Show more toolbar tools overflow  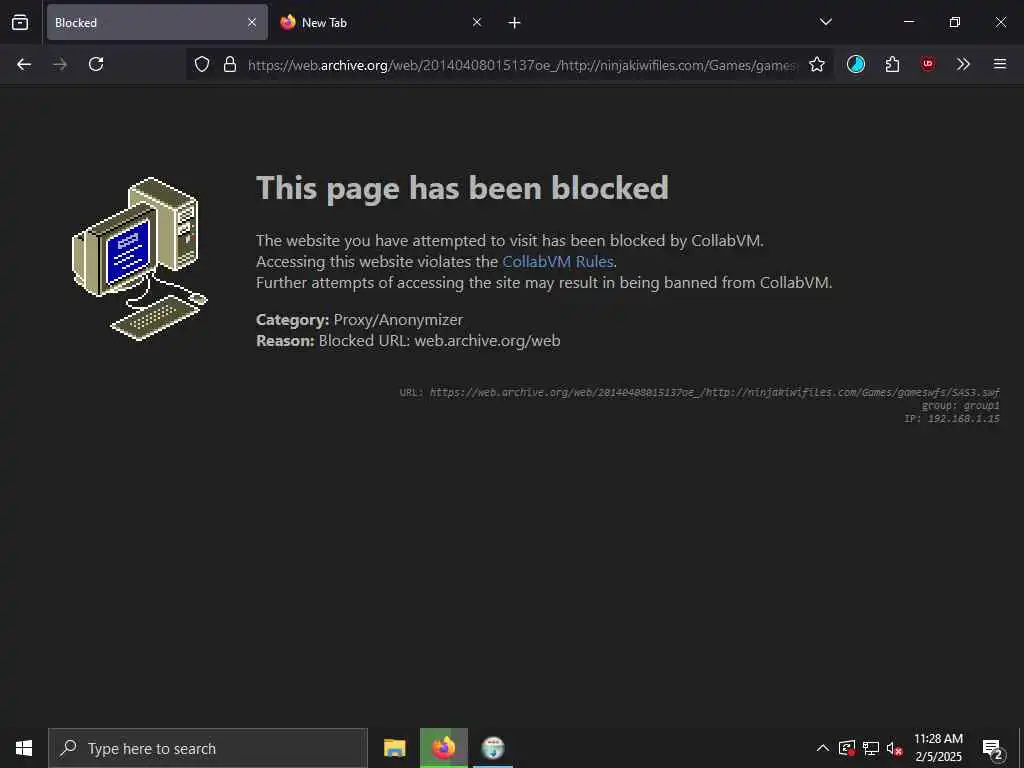(x=963, y=64)
